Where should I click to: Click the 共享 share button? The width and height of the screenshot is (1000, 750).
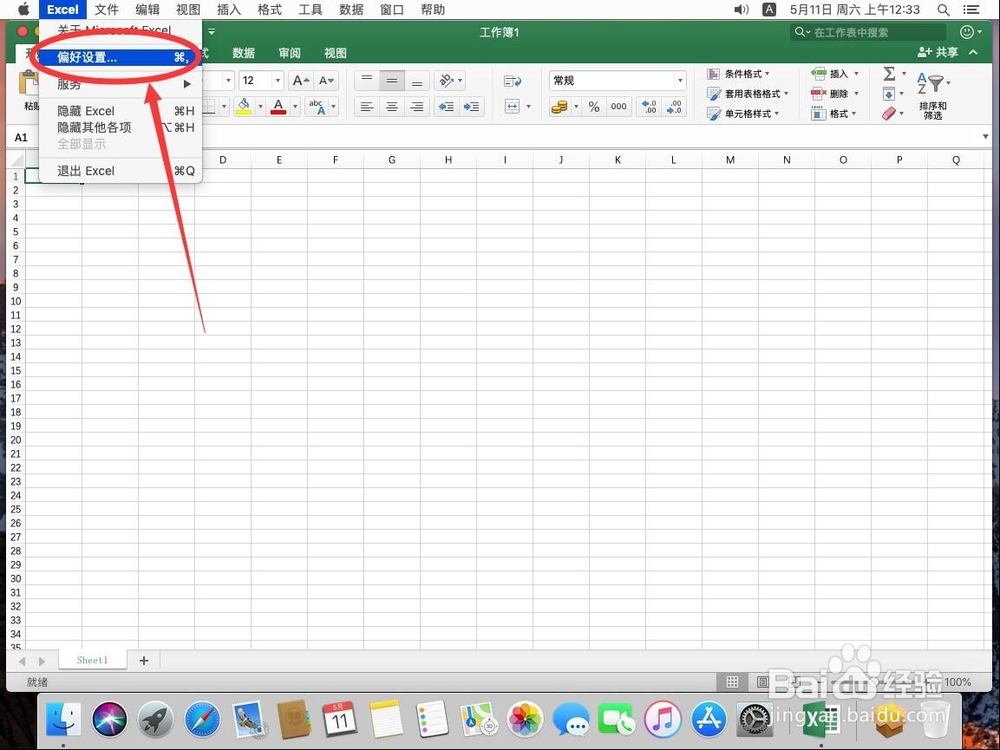[938, 52]
